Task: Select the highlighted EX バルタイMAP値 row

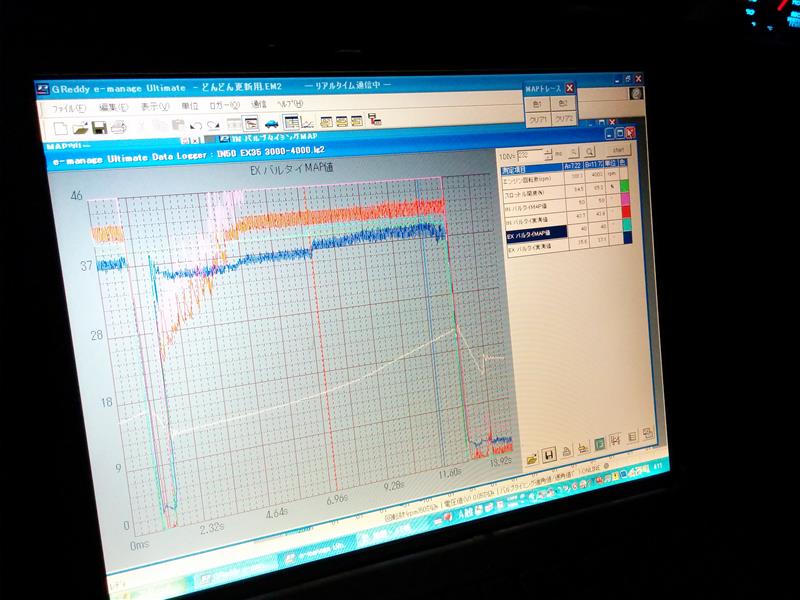Action: [537, 234]
